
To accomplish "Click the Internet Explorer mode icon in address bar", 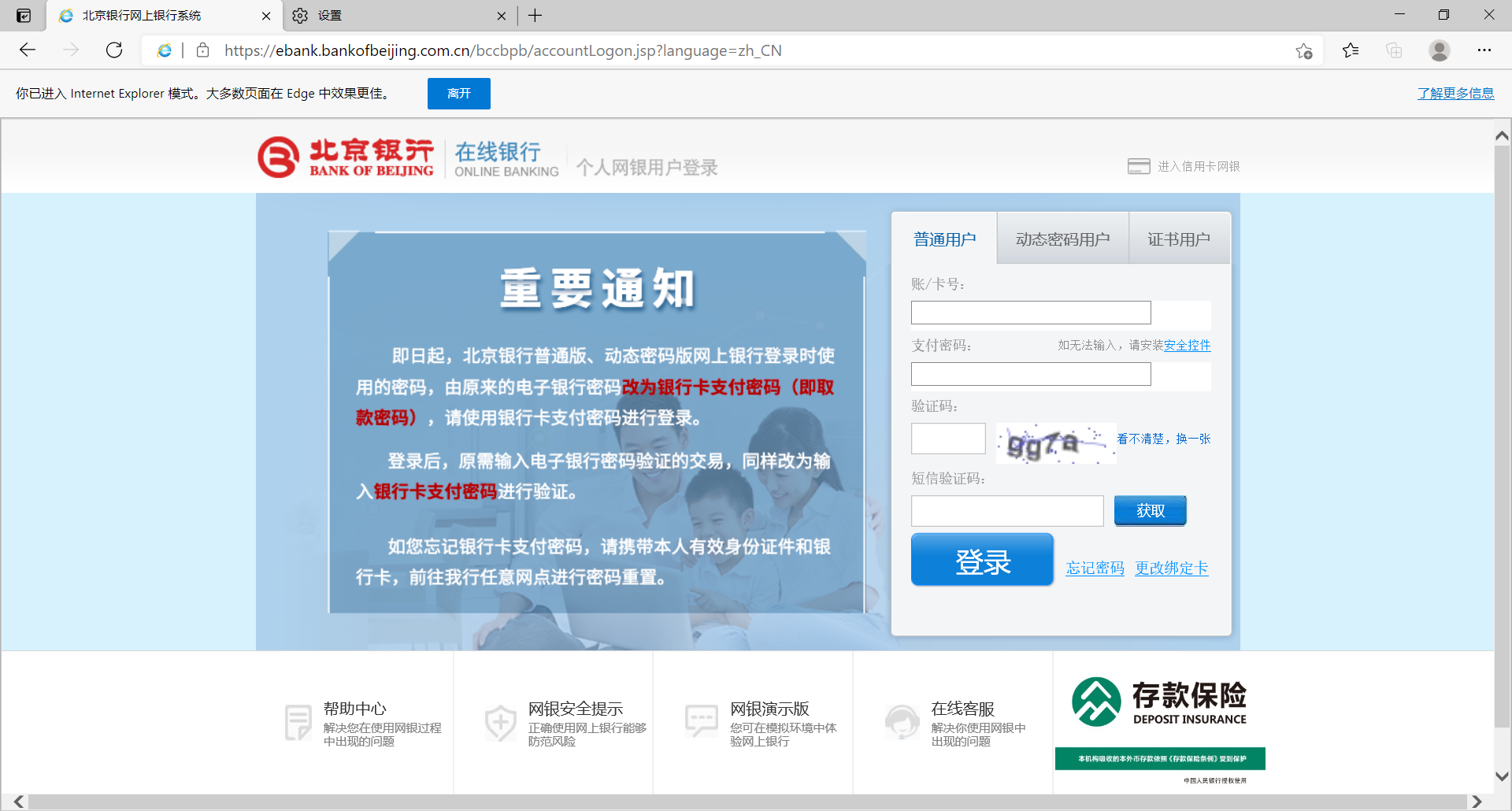I will pos(165,50).
